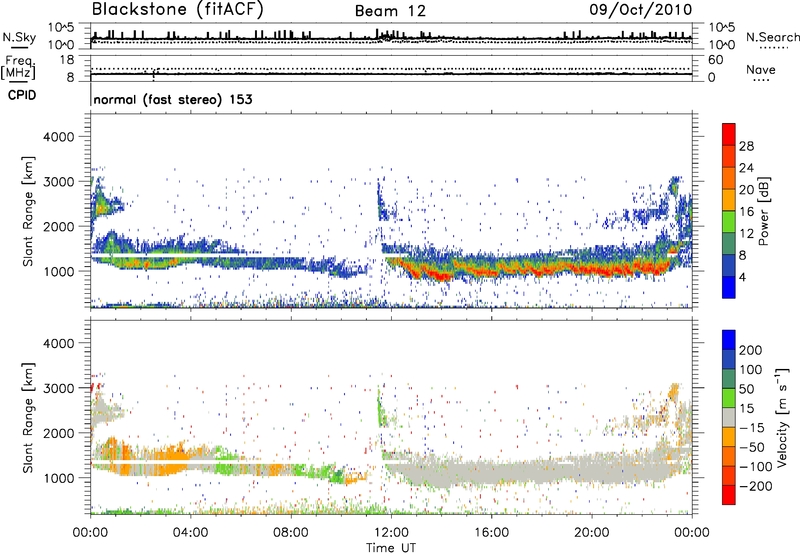The image size is (800, 554).
Task: Click the "1000" tick in the velocity panel
Action: [x=58, y=478]
